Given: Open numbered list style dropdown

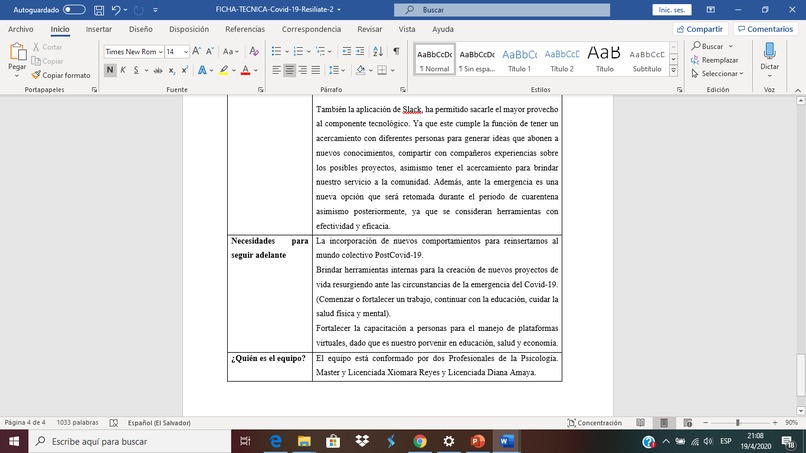Looking at the screenshot, I should [308, 51].
